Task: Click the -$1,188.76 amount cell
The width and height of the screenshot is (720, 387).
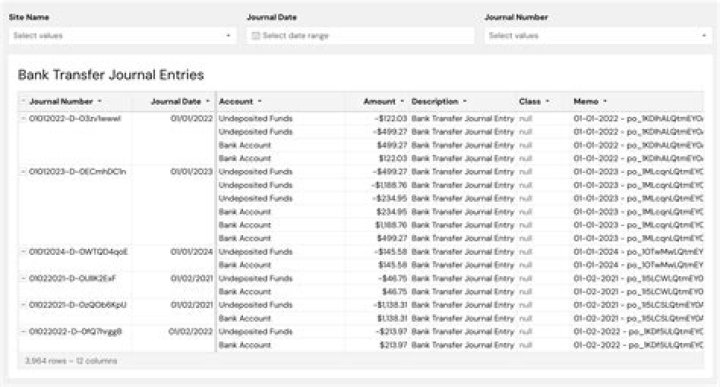Action: tap(388, 185)
